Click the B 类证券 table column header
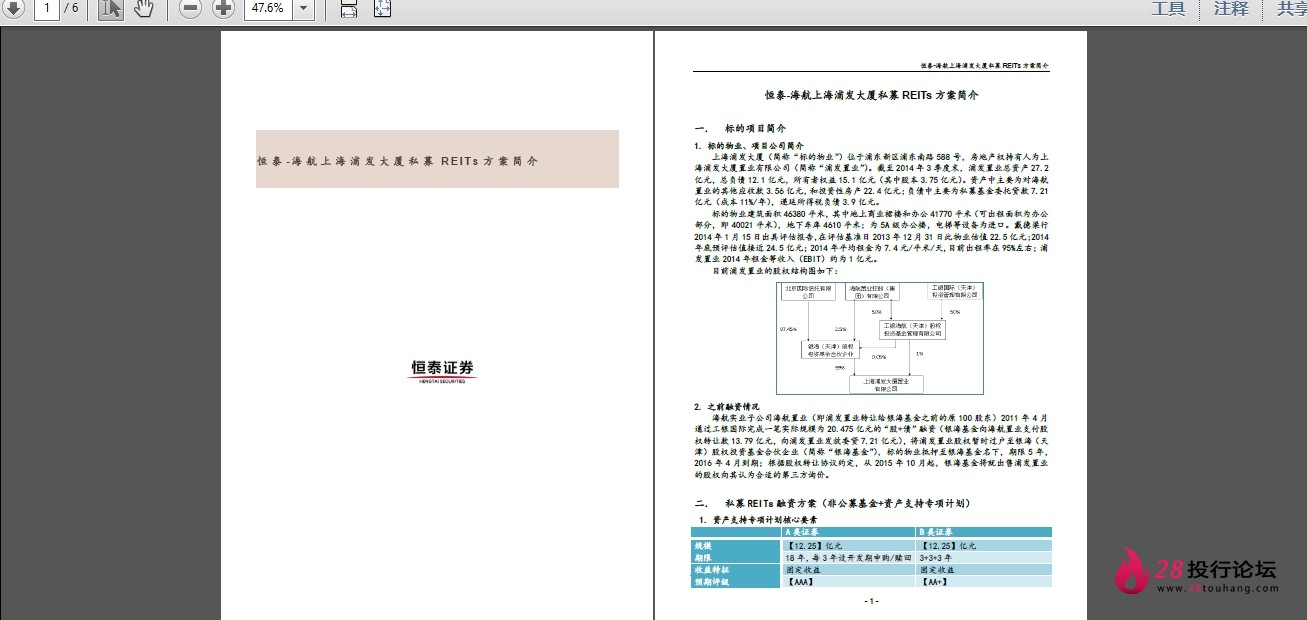The height and width of the screenshot is (620, 1307). [983, 533]
